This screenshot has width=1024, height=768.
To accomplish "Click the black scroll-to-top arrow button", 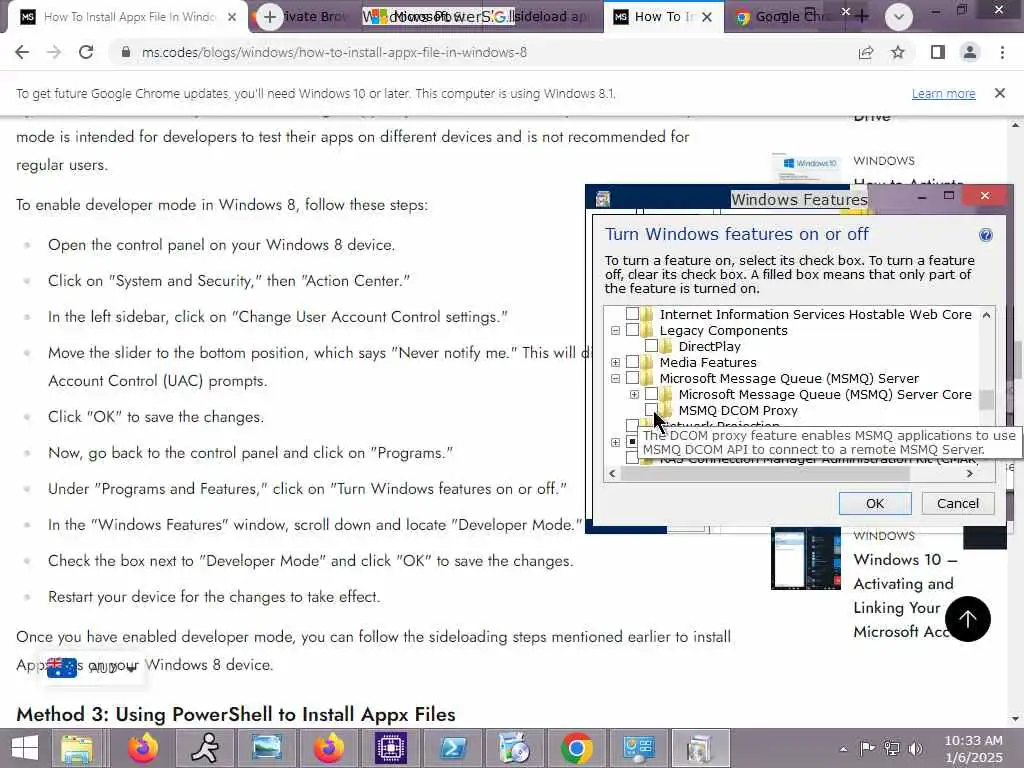I will click(x=967, y=618).
